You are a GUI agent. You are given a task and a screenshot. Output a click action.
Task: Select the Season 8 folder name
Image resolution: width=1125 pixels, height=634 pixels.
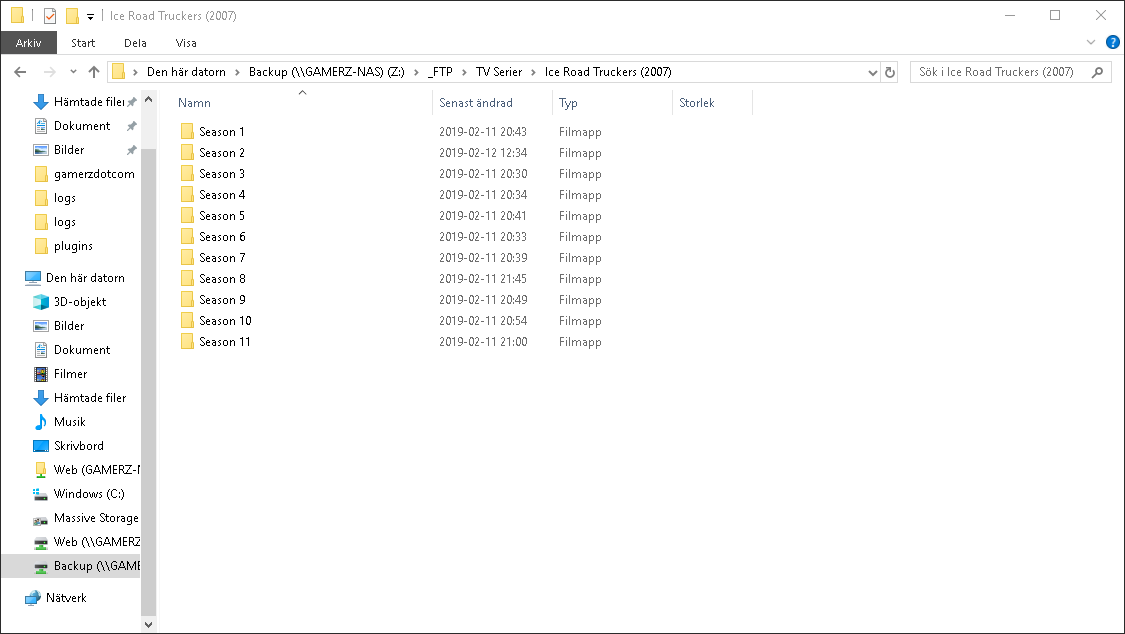[x=222, y=278]
